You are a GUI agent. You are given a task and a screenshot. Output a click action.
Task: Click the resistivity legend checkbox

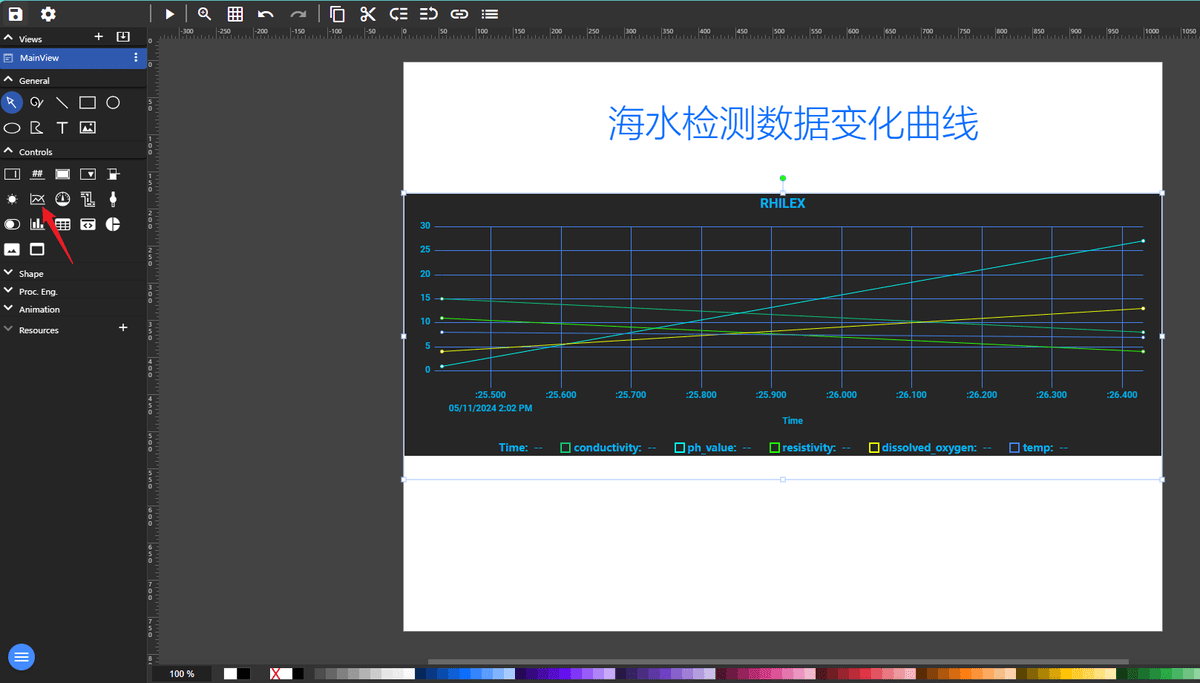click(x=775, y=448)
